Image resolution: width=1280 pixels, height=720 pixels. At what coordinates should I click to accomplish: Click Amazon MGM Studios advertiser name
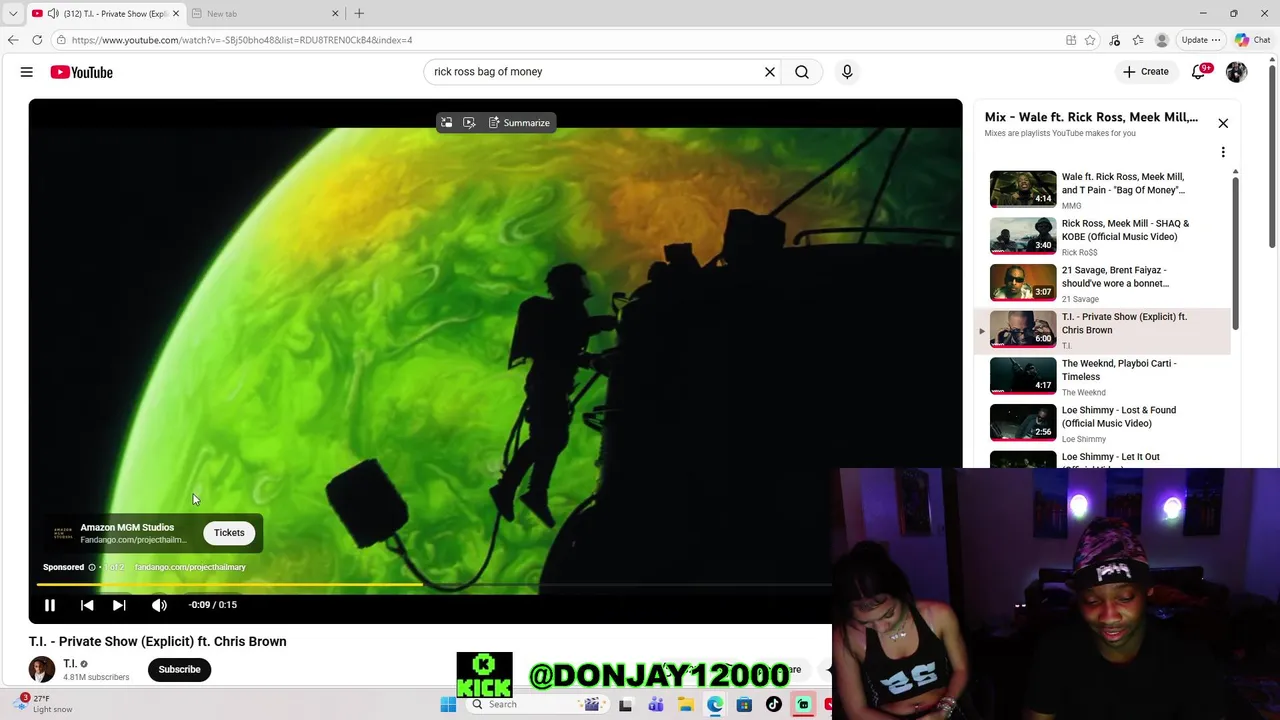pos(127,527)
